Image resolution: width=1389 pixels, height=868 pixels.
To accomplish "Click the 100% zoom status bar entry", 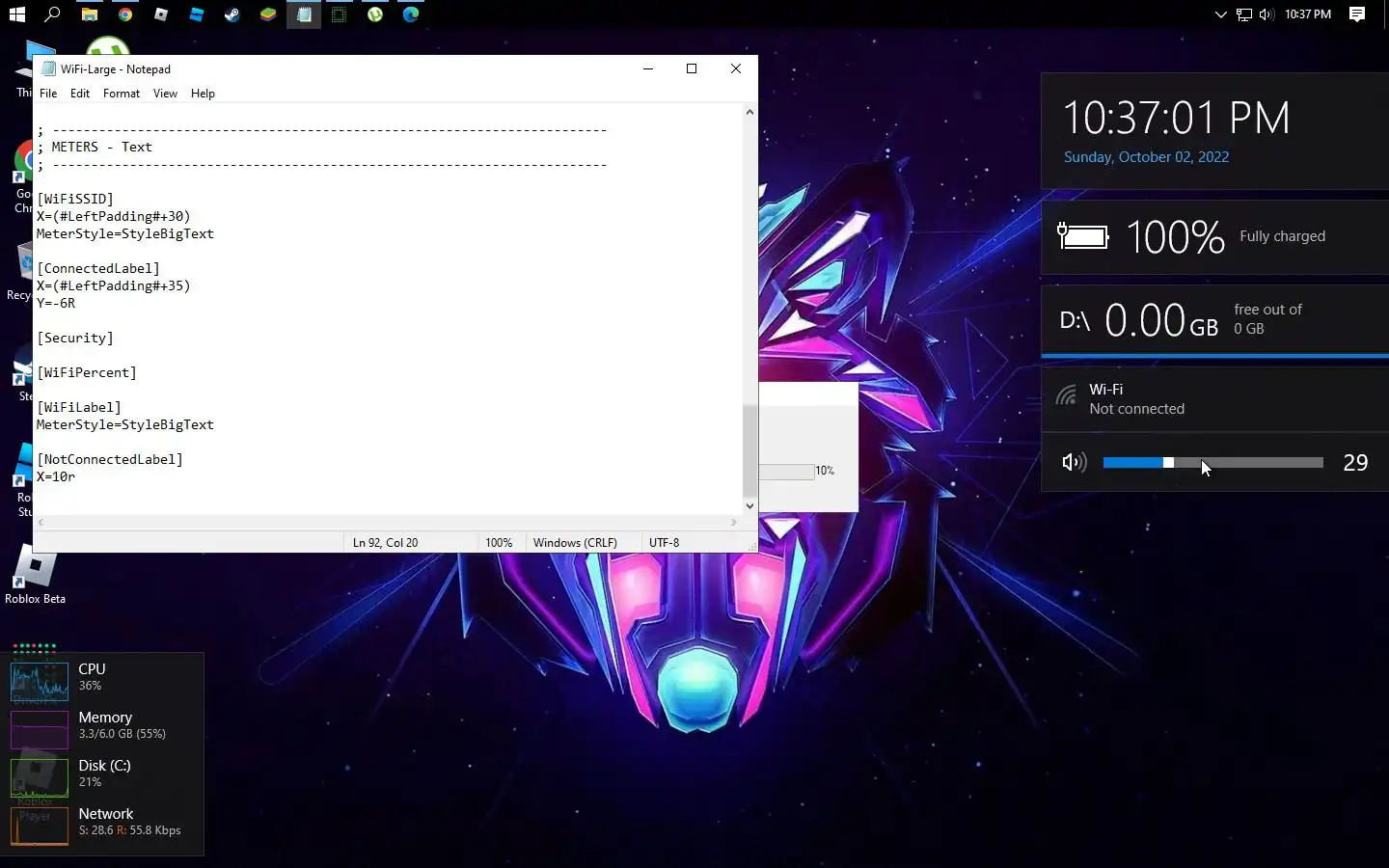I will tap(499, 543).
